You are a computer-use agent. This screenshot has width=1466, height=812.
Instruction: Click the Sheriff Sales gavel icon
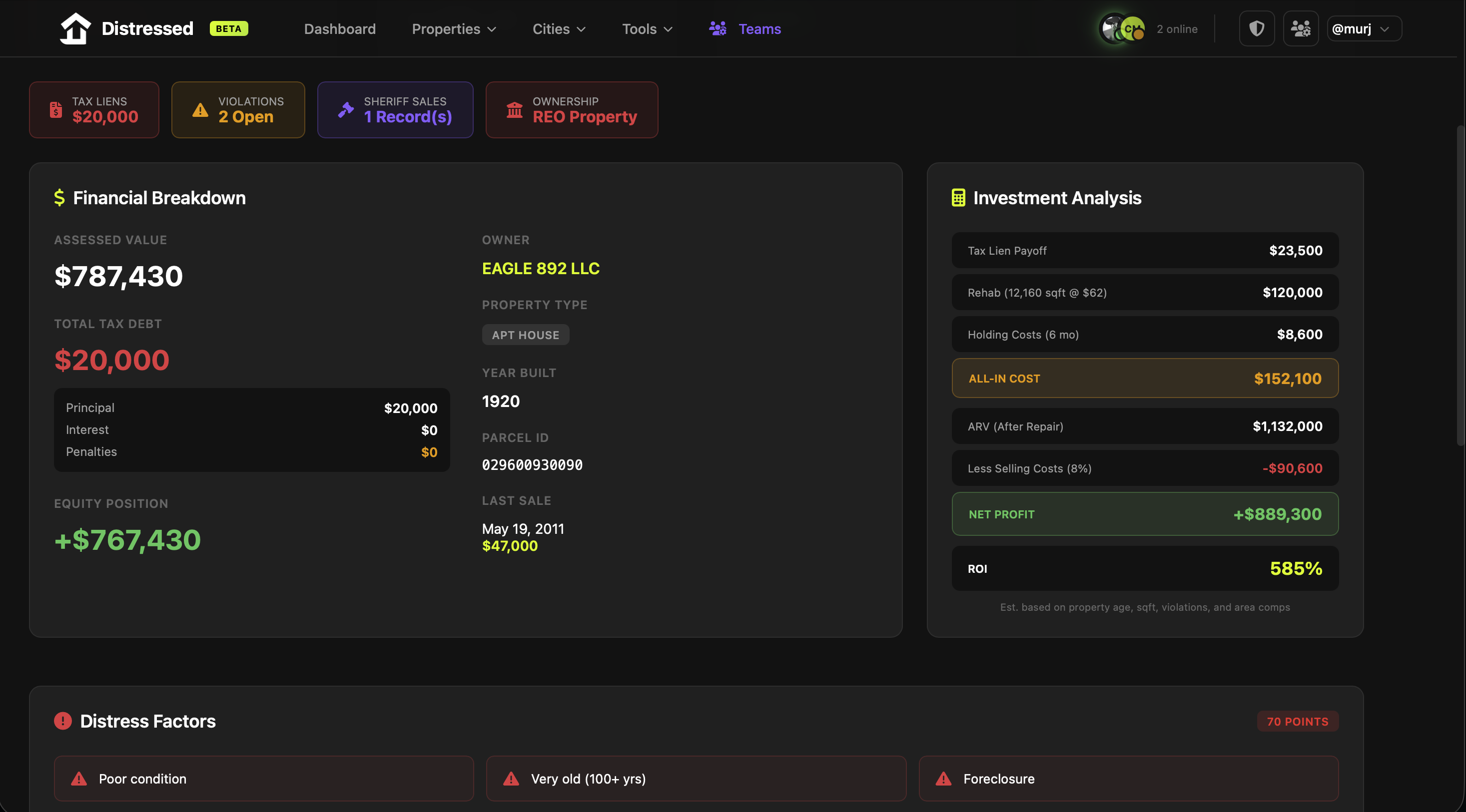pyautogui.click(x=345, y=110)
